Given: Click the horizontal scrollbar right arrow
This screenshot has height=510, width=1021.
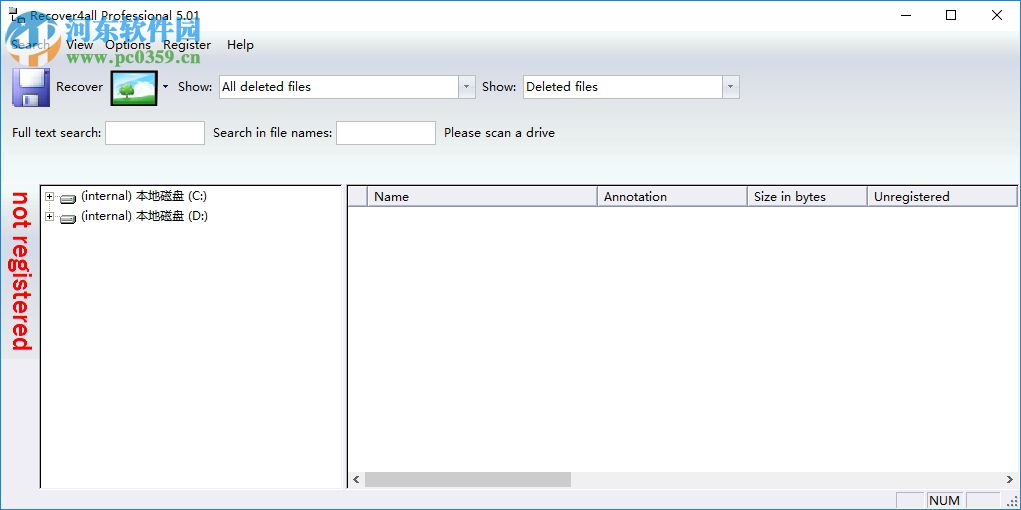Looking at the screenshot, I should tap(1011, 479).
